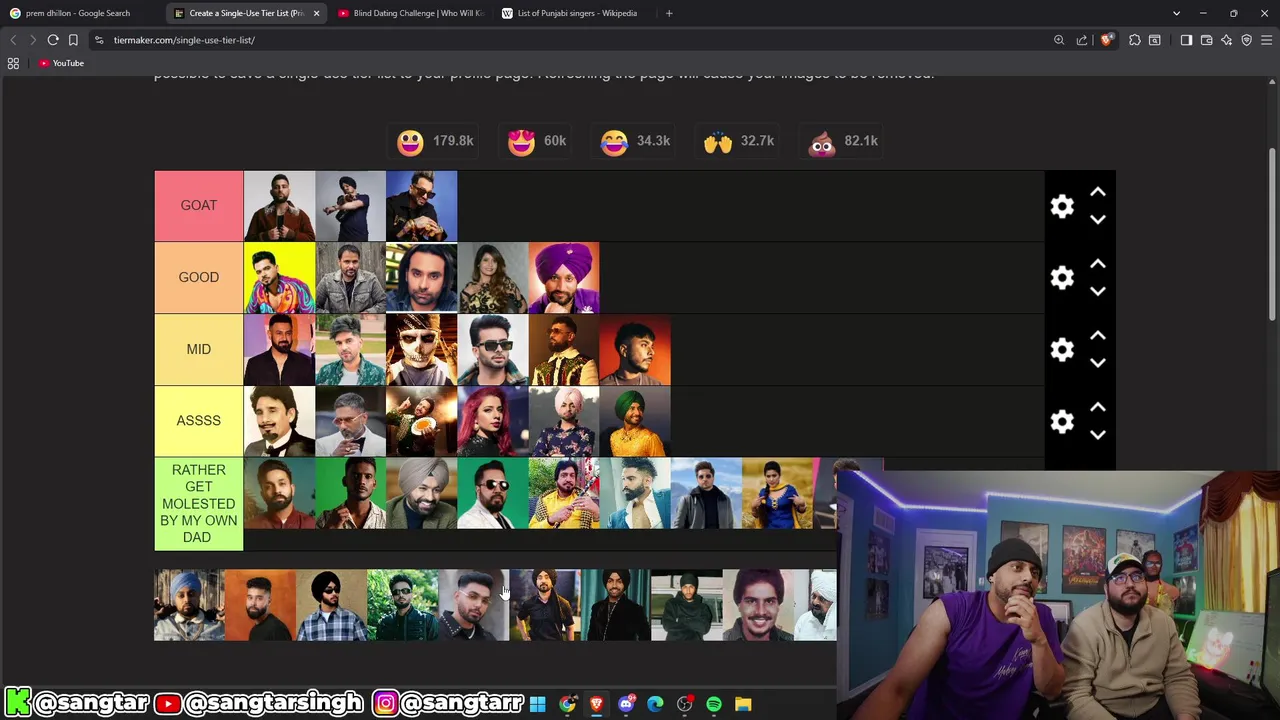Click the grinning face reaction 179.8k
Screen dimensions: 1280x720
[x=434, y=142]
